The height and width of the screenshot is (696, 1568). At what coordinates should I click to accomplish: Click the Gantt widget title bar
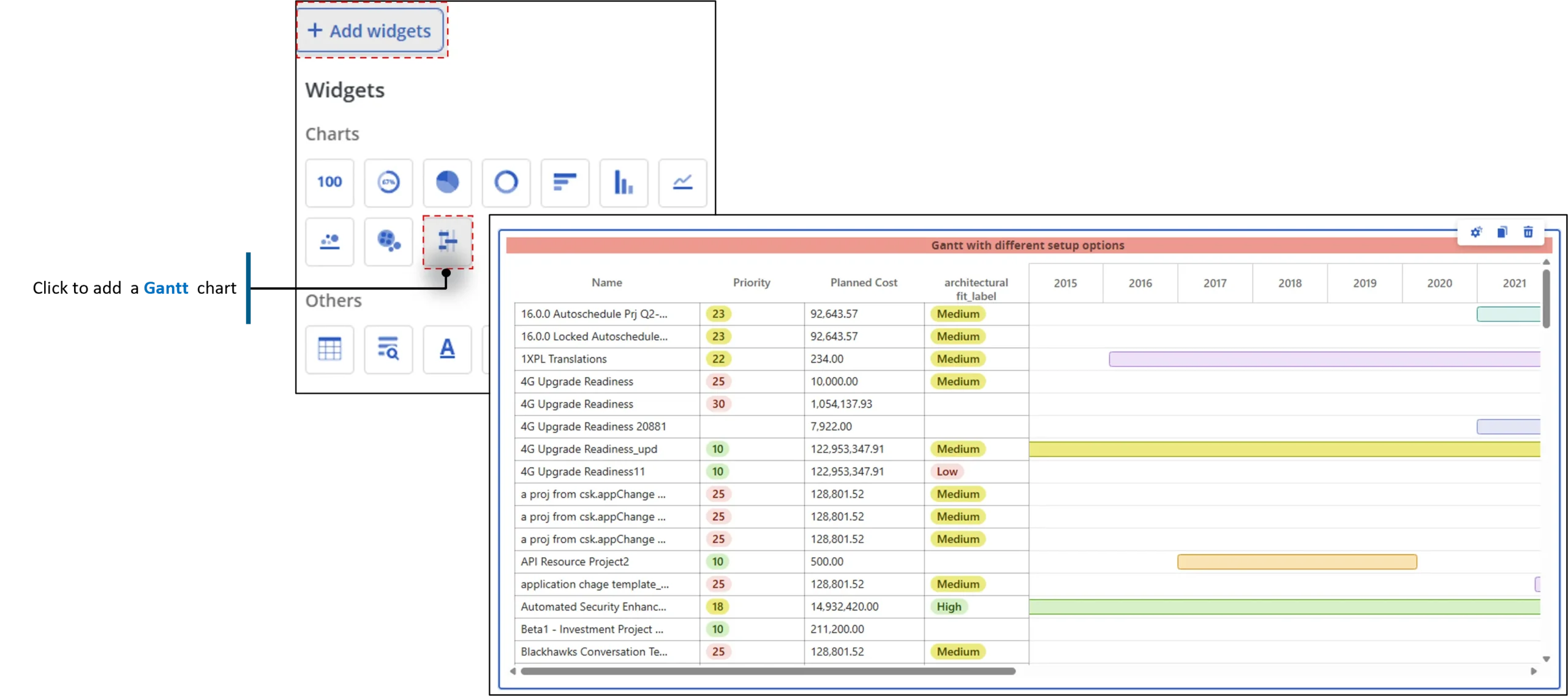[1028, 245]
